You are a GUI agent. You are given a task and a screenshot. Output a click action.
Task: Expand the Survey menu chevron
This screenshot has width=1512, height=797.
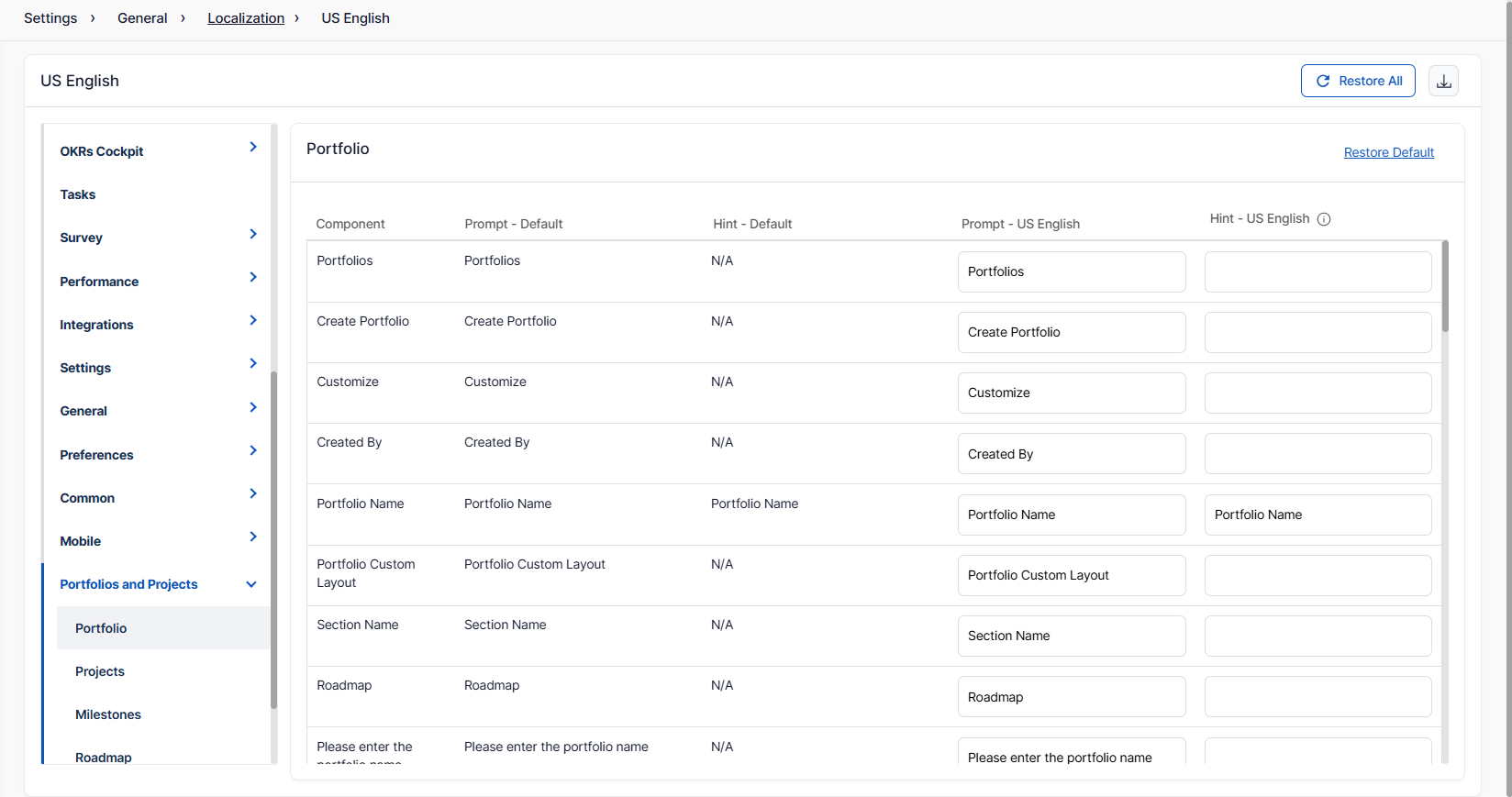(253, 235)
